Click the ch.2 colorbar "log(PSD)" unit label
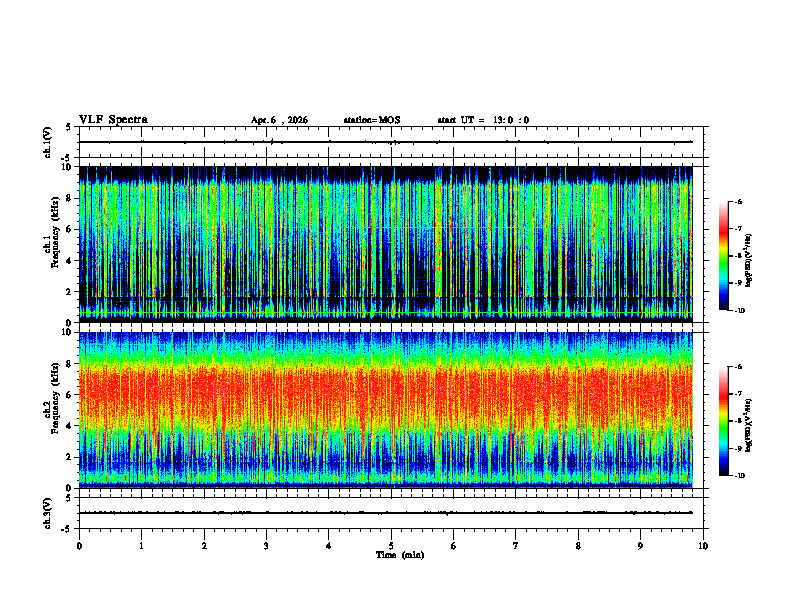The image size is (792, 612). 749,425
